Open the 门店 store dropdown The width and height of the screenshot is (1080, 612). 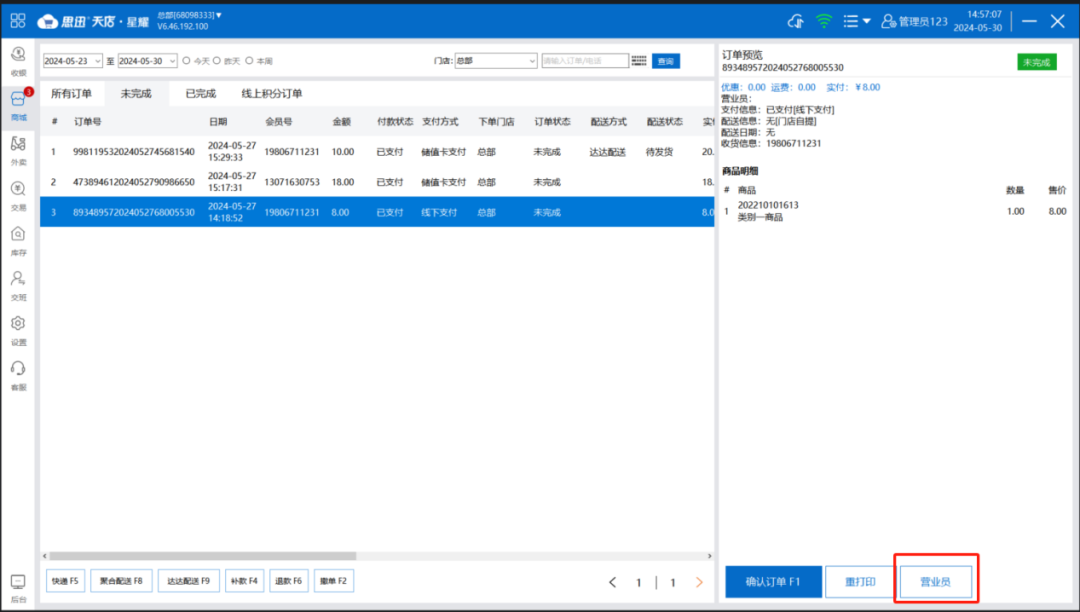pos(495,60)
